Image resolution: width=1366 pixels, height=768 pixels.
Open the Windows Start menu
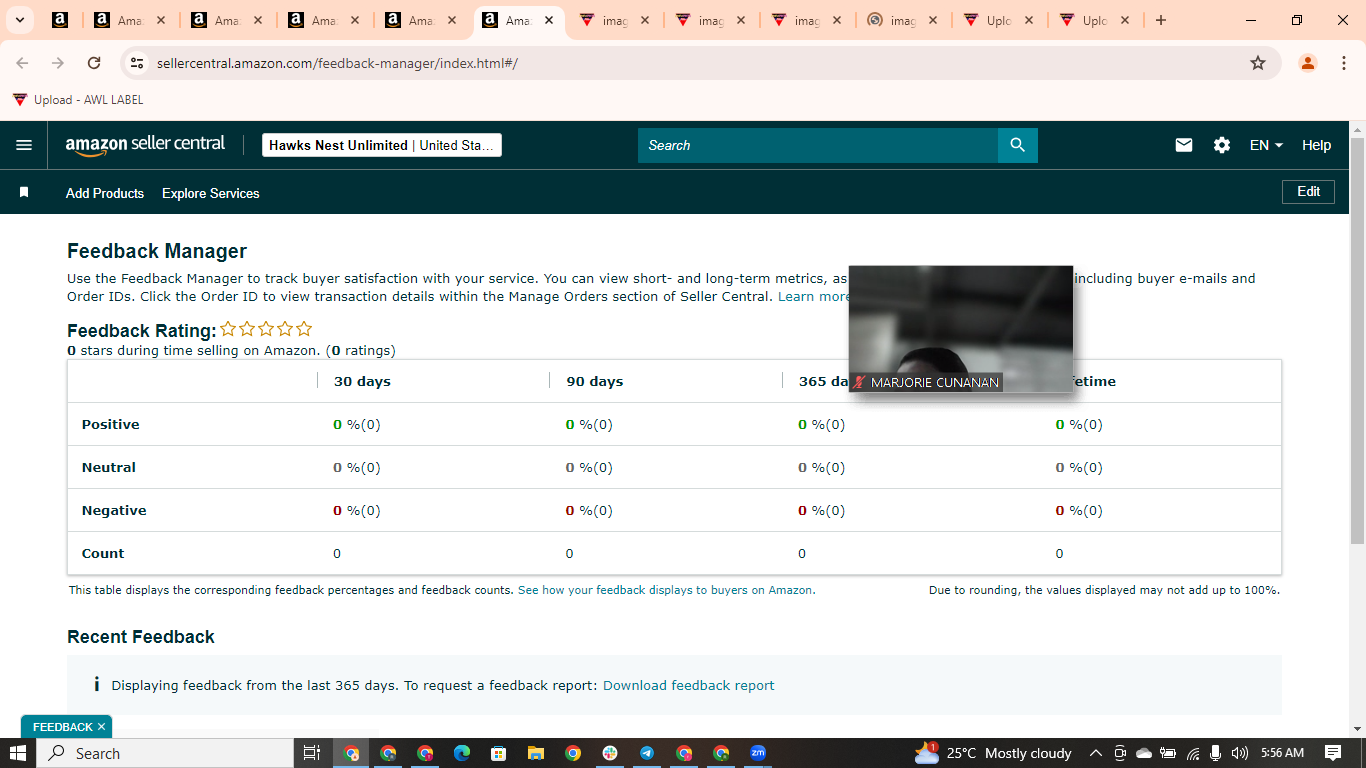coord(18,753)
